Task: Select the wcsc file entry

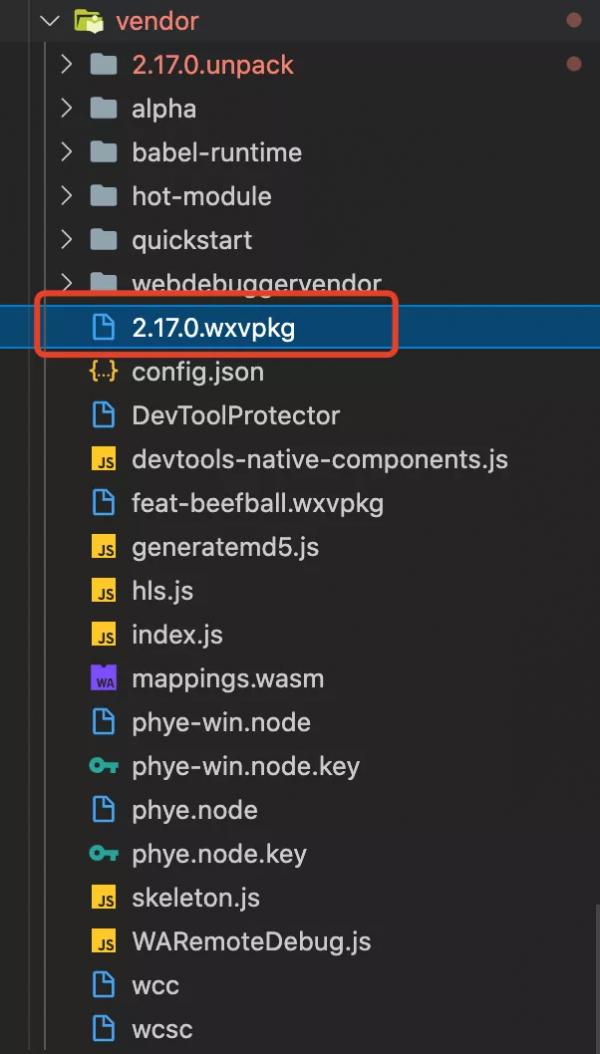Action: pos(162,1029)
